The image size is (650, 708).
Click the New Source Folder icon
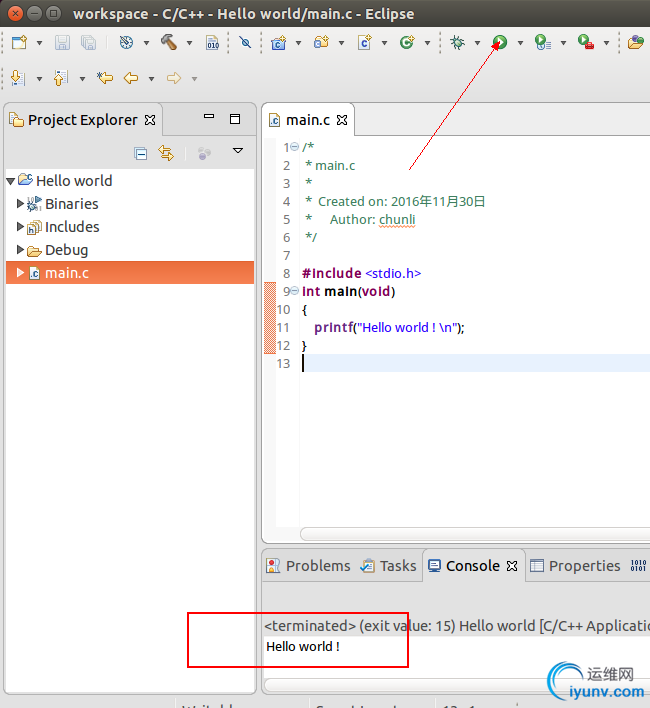(321, 42)
